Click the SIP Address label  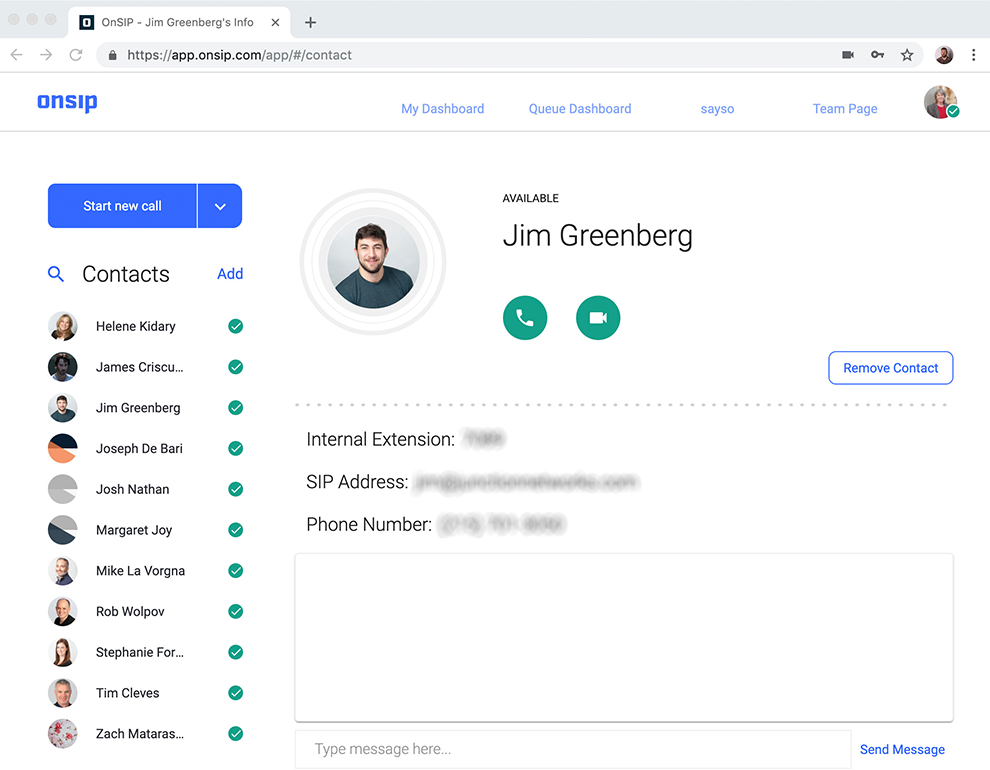pyautogui.click(x=357, y=482)
